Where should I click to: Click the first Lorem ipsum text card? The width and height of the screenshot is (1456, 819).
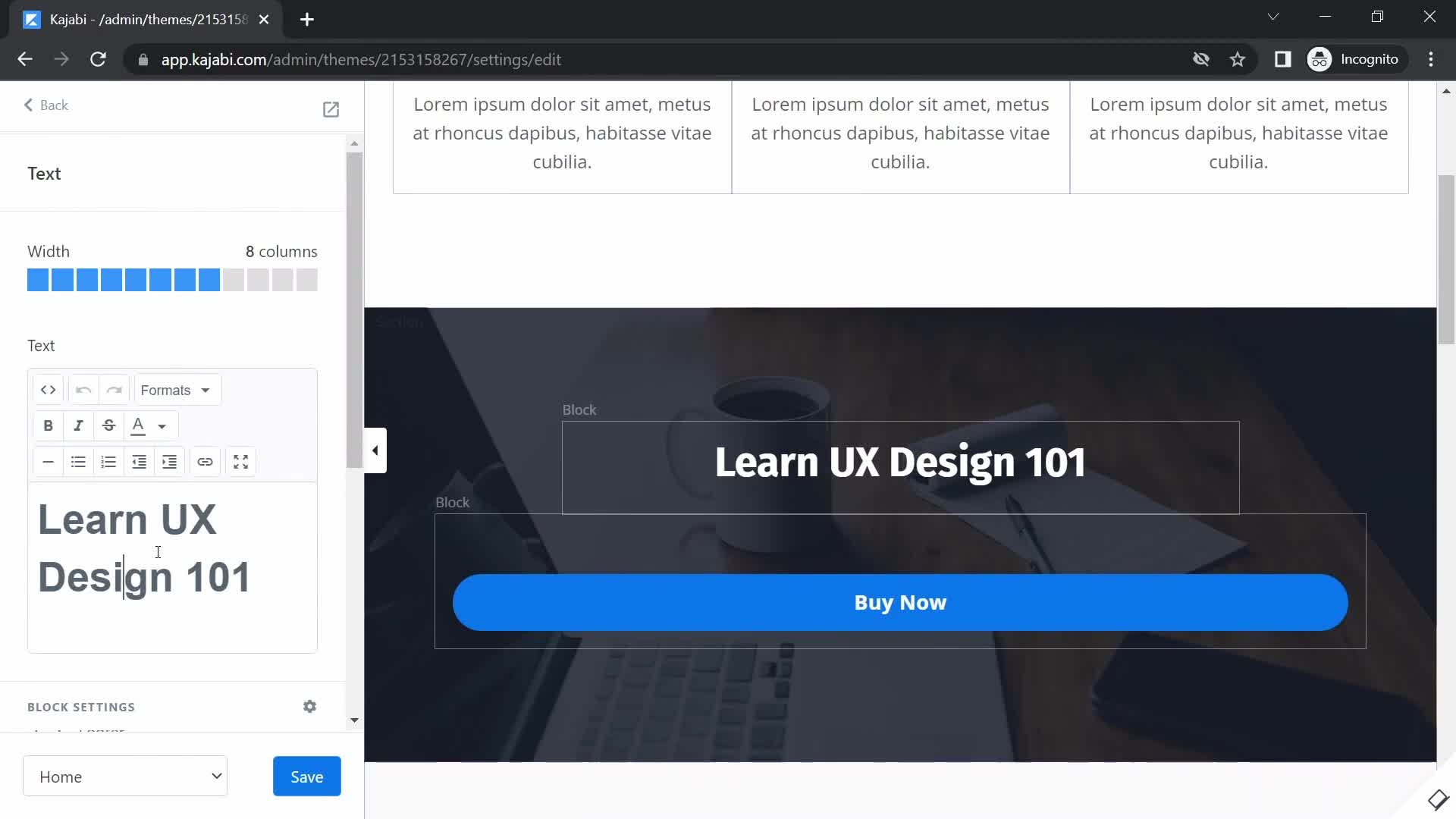pos(562,133)
